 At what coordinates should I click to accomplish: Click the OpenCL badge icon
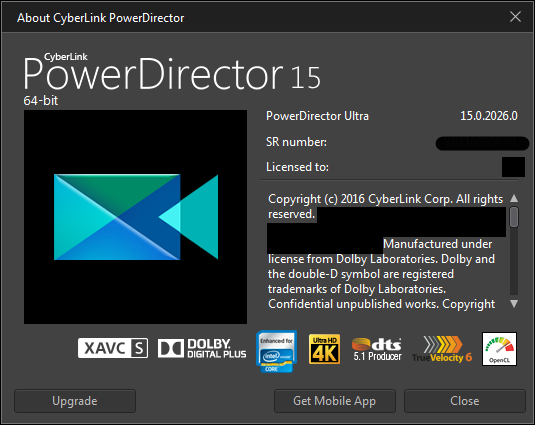click(x=500, y=349)
